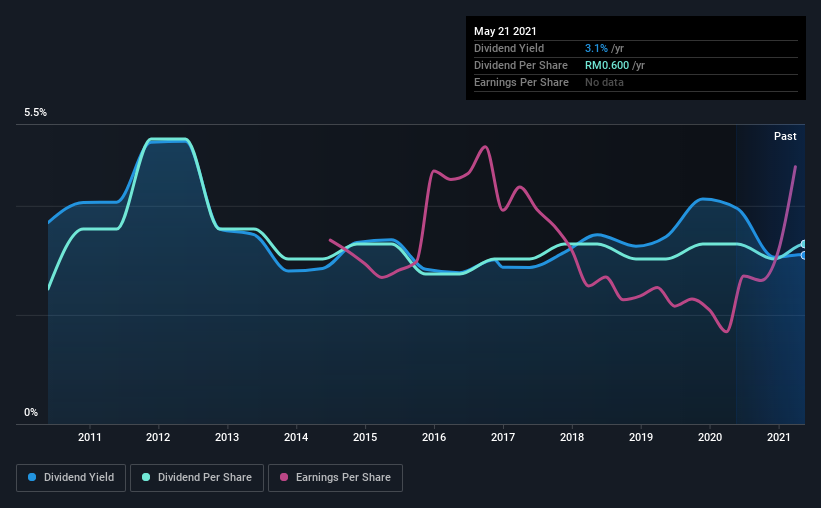Image resolution: width=821 pixels, height=508 pixels.
Task: Click the pink dot in Earnings Per Share legend
Action: pos(285,478)
